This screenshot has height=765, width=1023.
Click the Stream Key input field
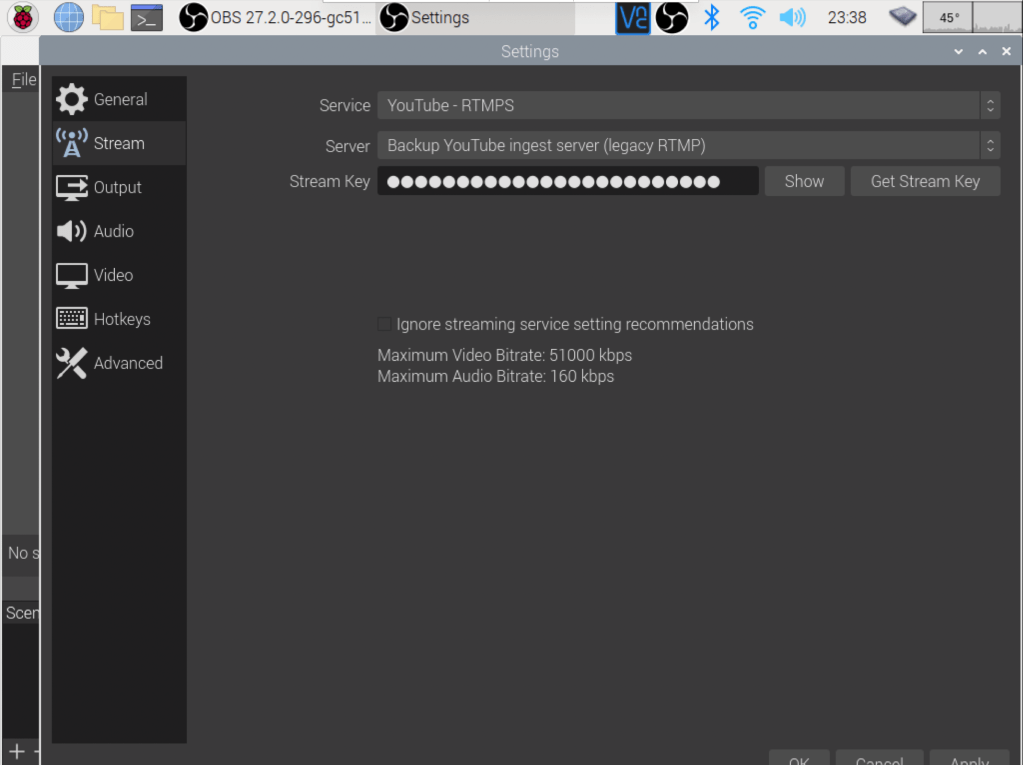[x=567, y=181]
